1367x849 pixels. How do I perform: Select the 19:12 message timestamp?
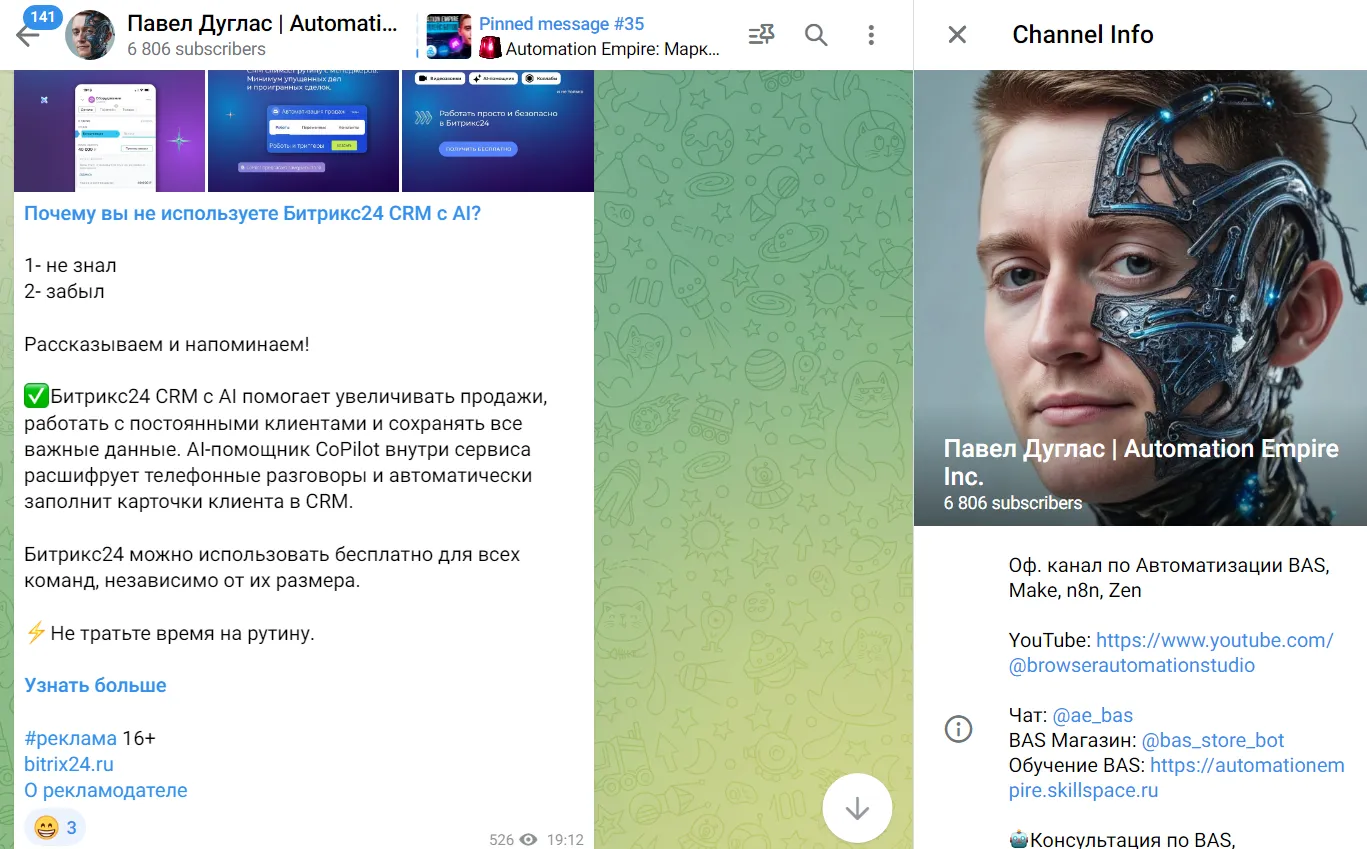pyautogui.click(x=565, y=840)
